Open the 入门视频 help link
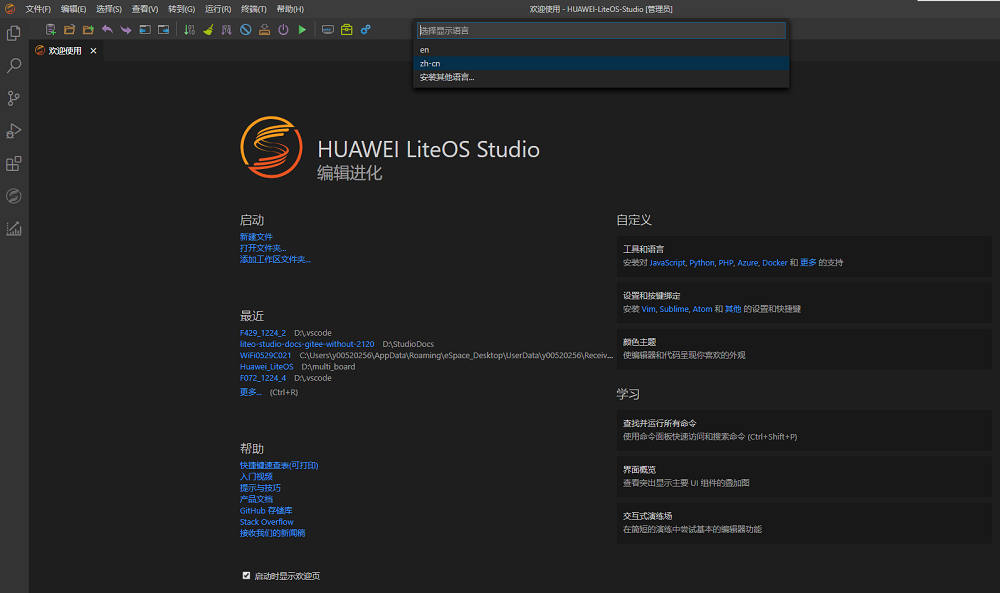This screenshot has width=1000, height=593. point(256,477)
